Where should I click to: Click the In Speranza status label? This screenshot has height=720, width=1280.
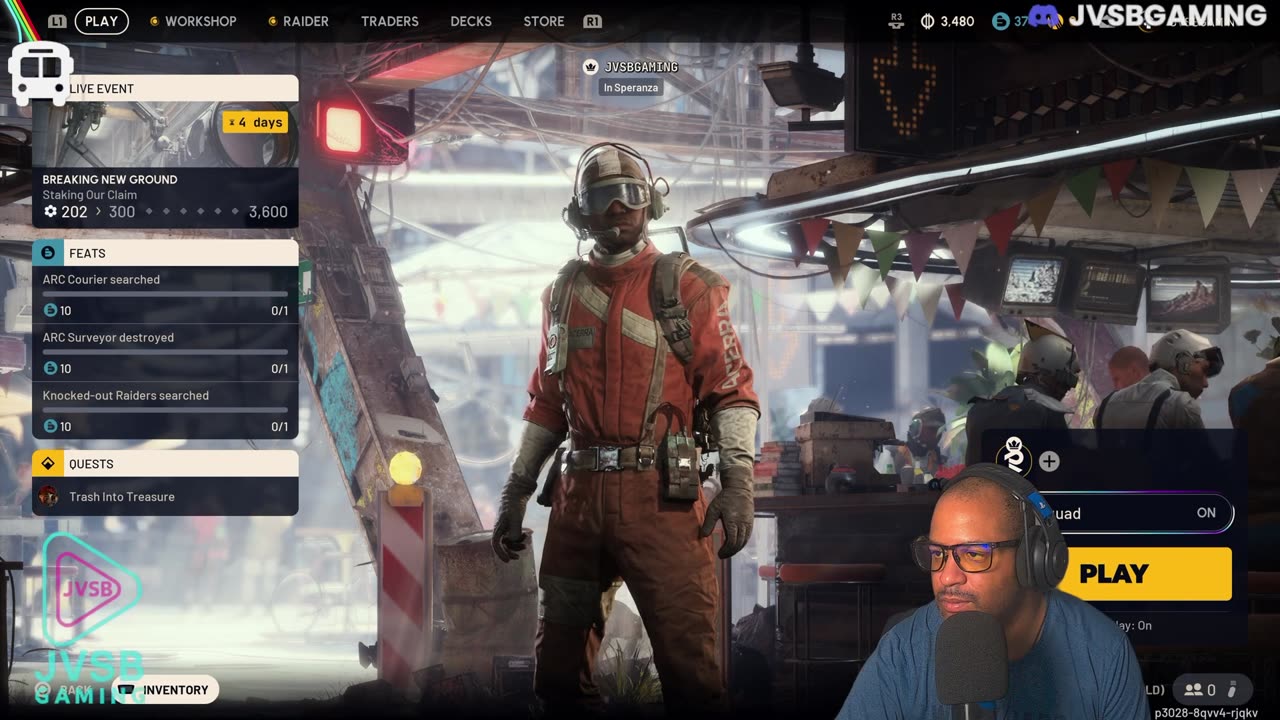click(x=631, y=88)
